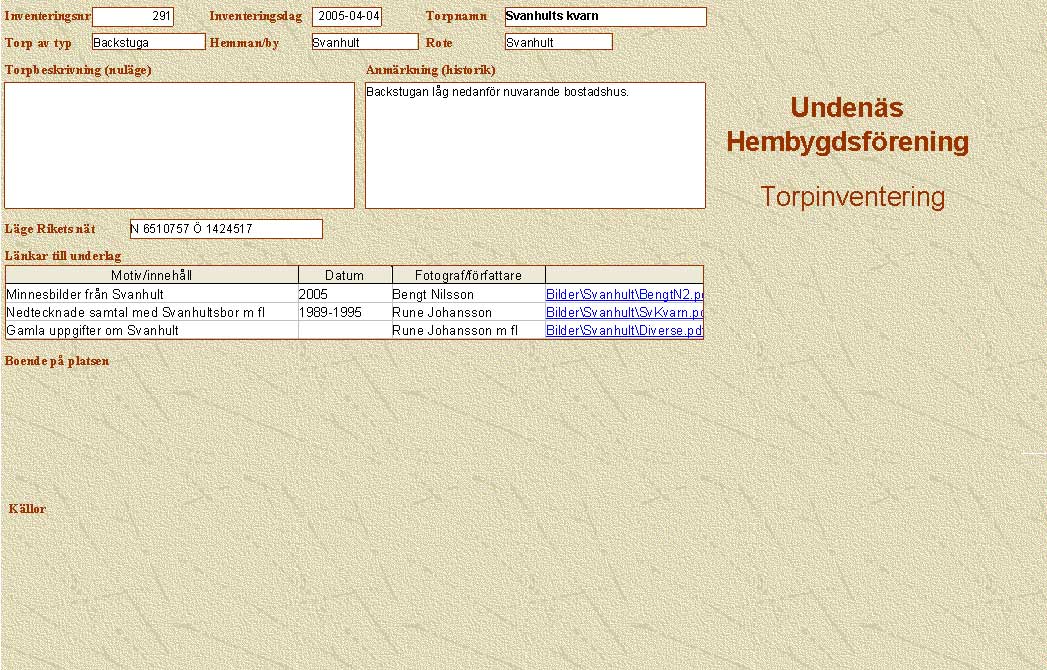
Task: Select the Fotograf/författare column header
Action: pos(468,275)
